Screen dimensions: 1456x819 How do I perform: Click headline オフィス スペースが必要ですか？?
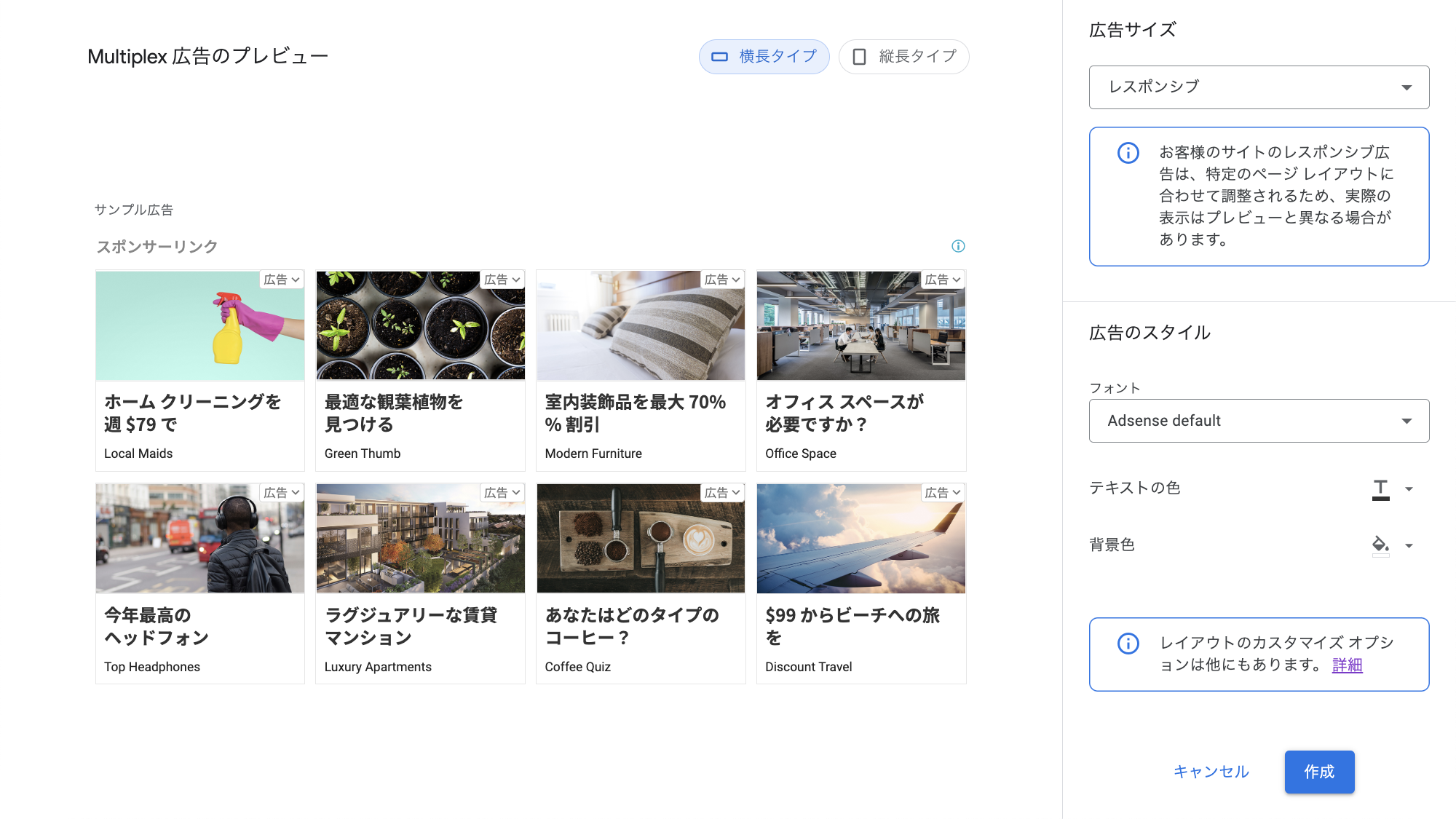tap(844, 413)
